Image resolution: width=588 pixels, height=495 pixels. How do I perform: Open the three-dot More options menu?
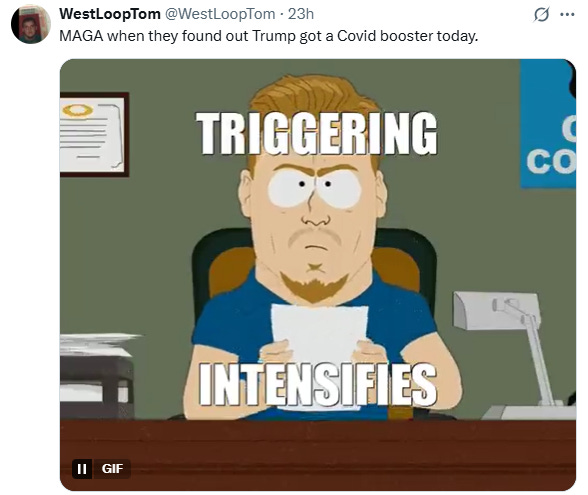[567, 15]
